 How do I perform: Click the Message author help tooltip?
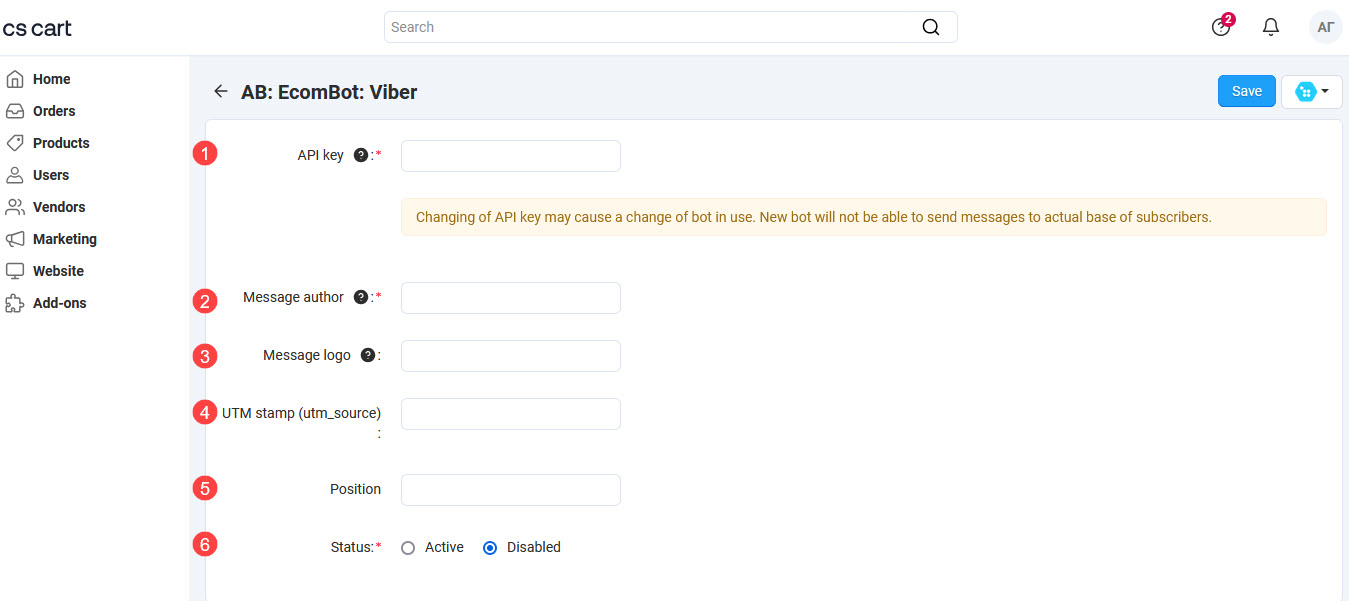click(362, 296)
